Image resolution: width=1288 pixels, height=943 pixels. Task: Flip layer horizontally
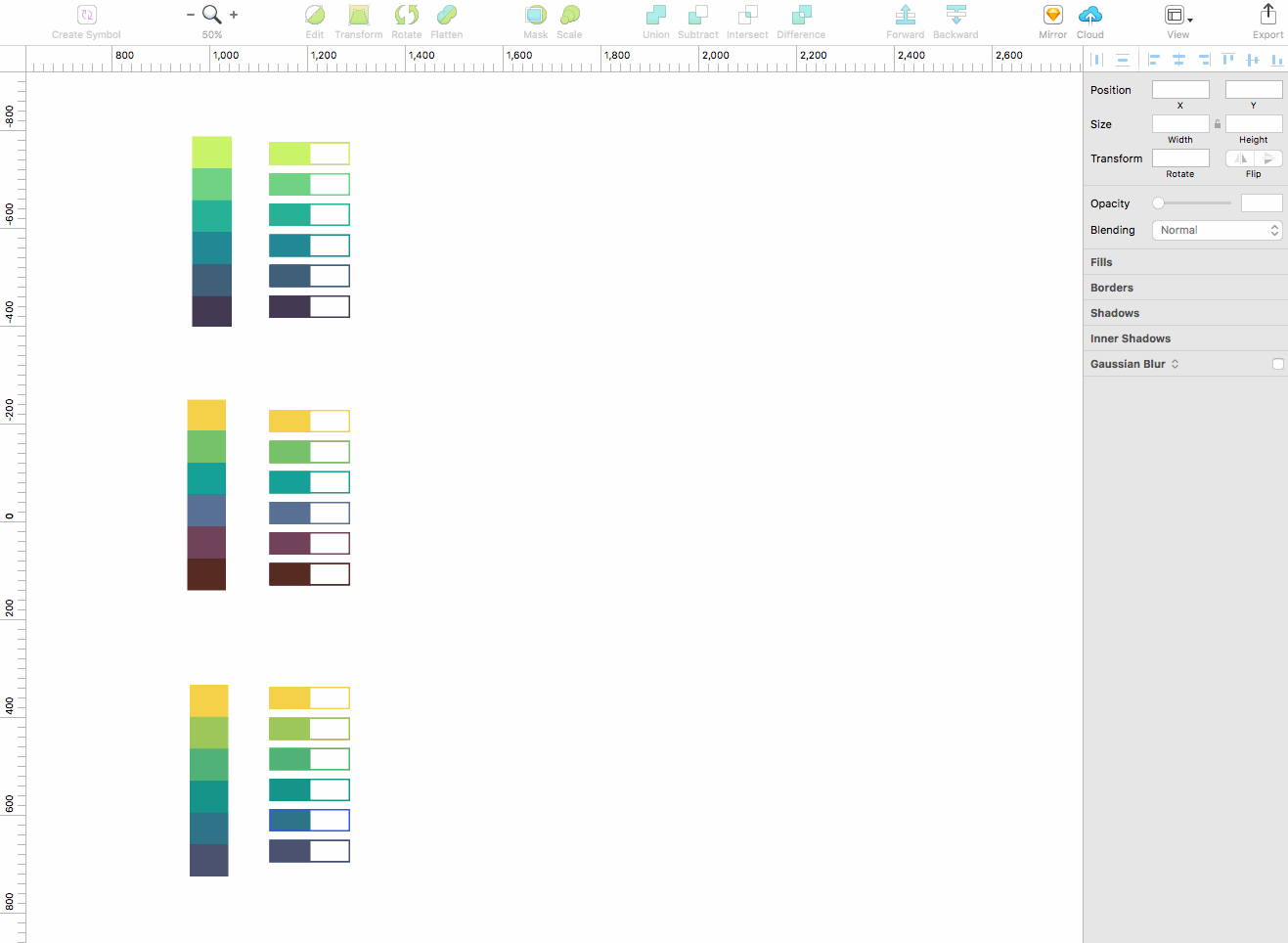(1240, 158)
